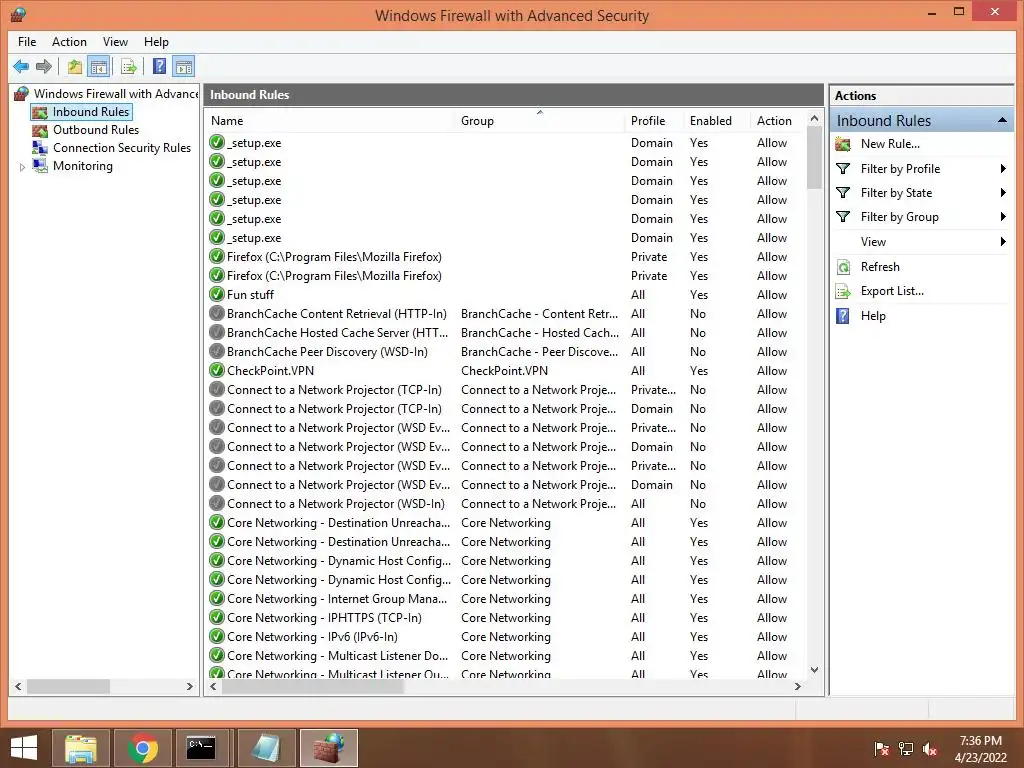Open the View submenu arrow in Actions
The height and width of the screenshot is (768, 1024).
[x=1003, y=242]
